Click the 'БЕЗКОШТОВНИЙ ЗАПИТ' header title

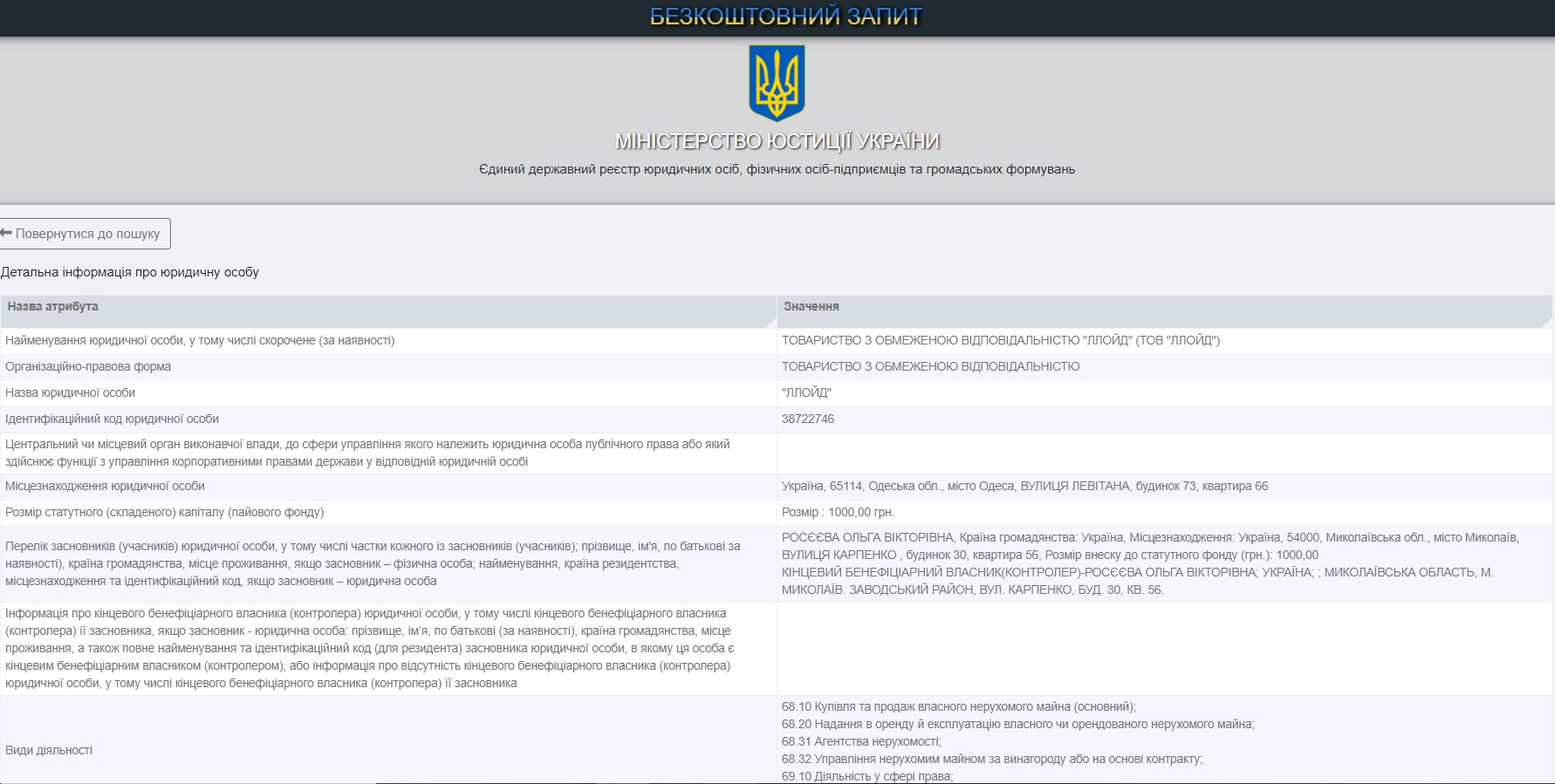point(785,17)
